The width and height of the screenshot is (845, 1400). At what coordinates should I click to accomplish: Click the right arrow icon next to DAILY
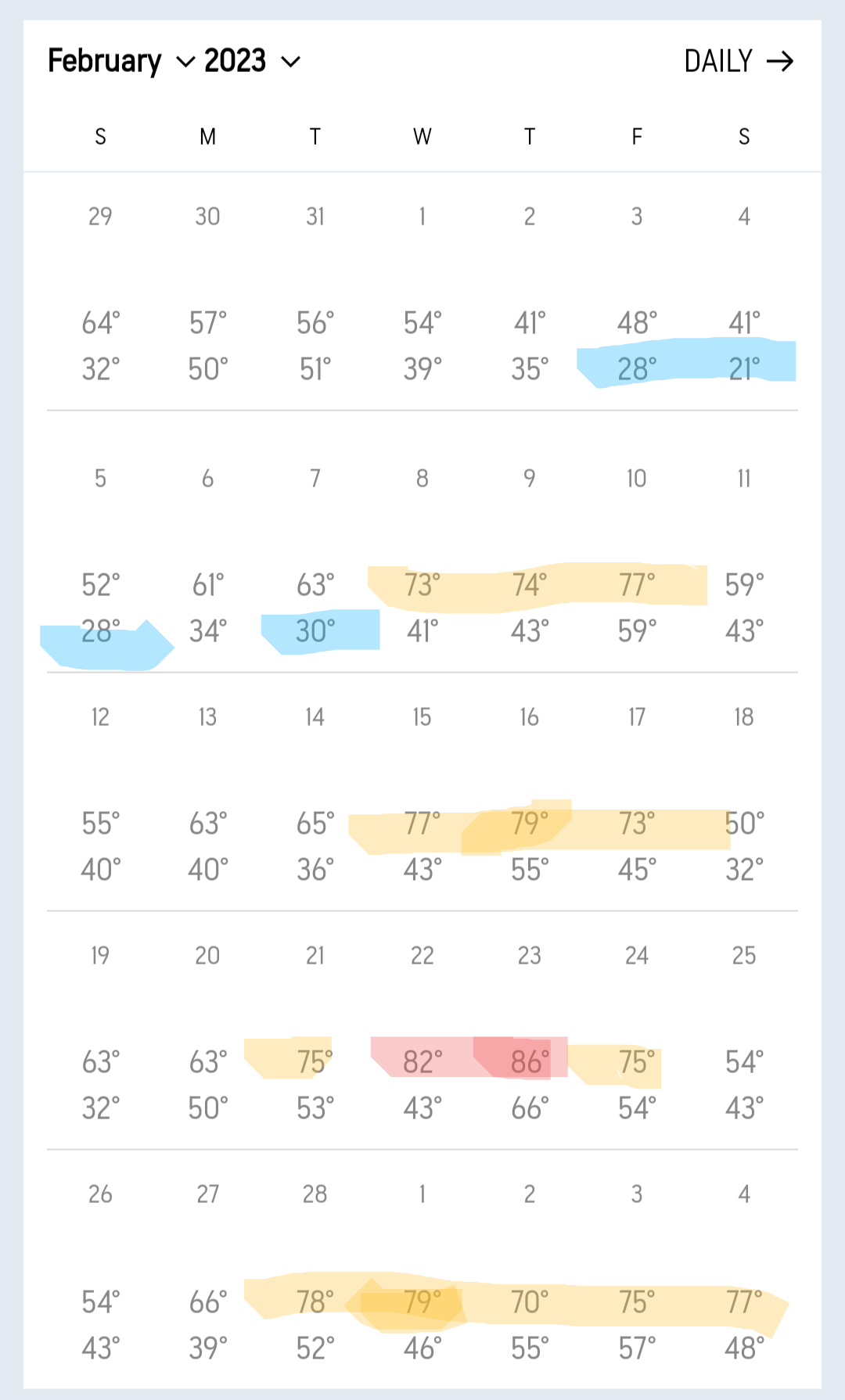779,62
